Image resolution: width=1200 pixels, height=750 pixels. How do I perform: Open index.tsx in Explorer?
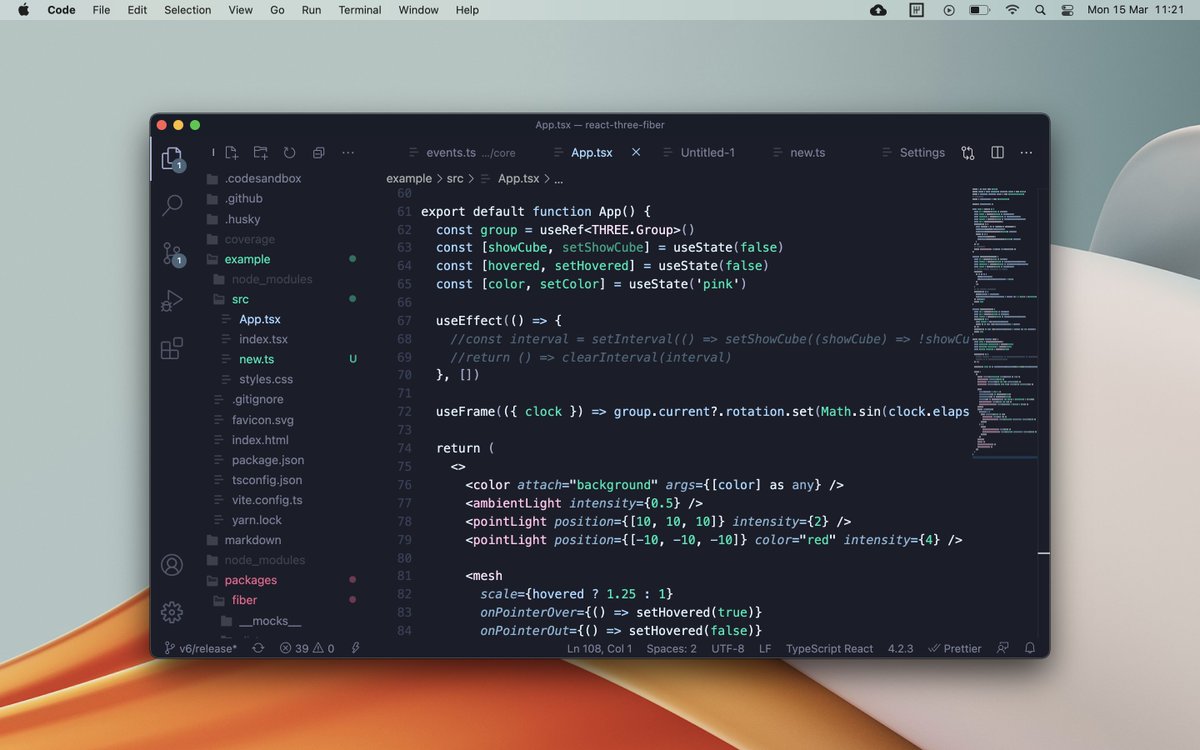click(x=263, y=339)
